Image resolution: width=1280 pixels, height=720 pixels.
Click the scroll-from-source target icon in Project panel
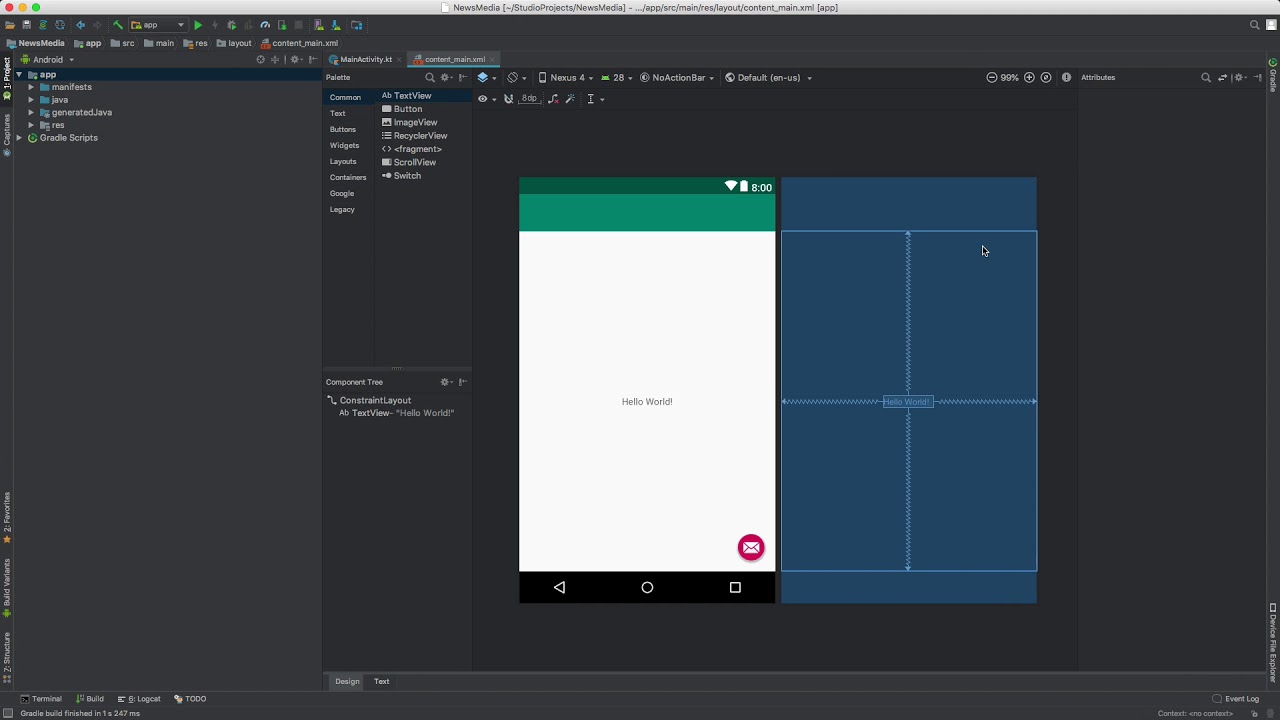point(261,60)
